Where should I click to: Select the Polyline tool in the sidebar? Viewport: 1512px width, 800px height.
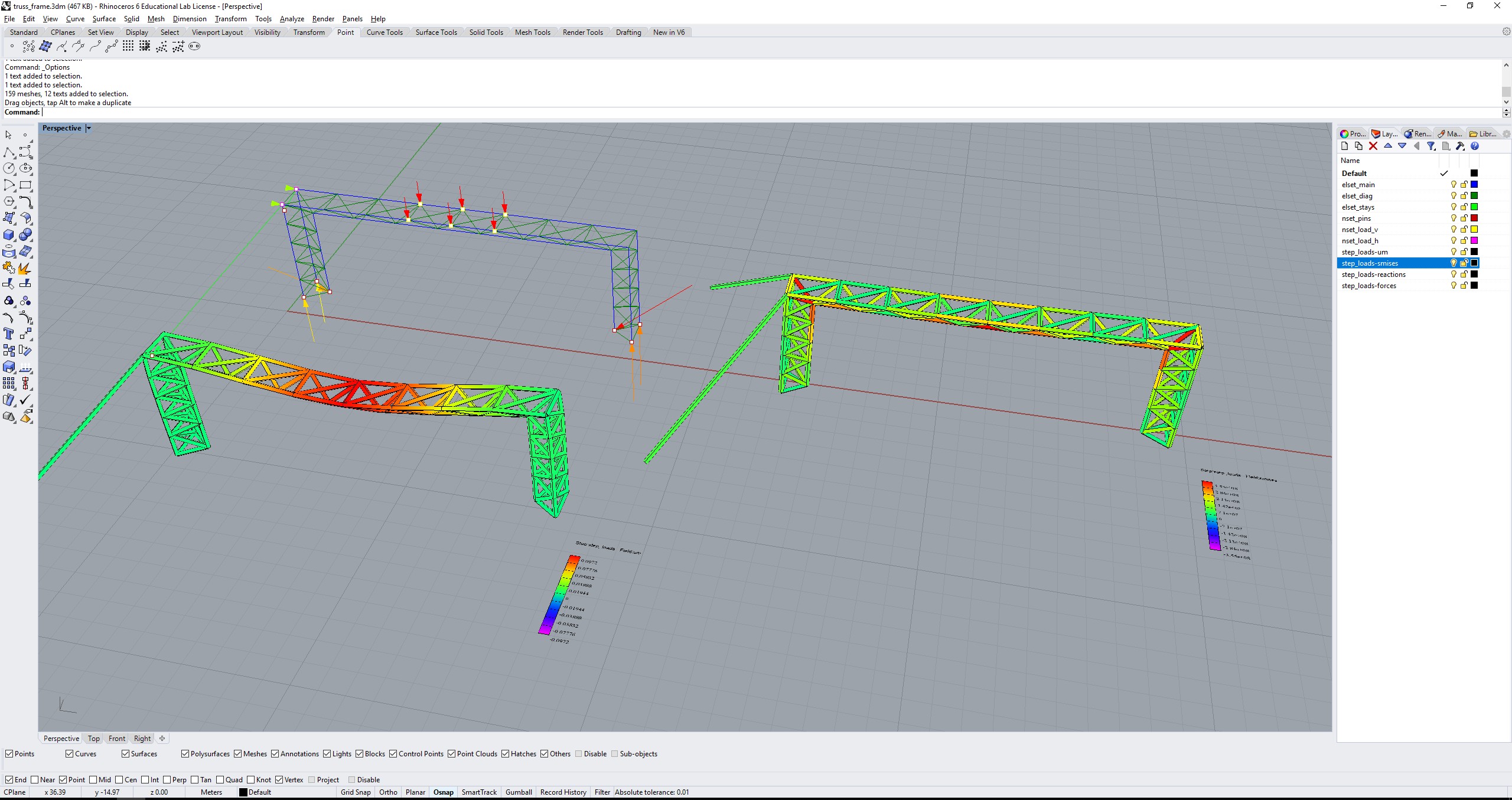(x=8, y=152)
